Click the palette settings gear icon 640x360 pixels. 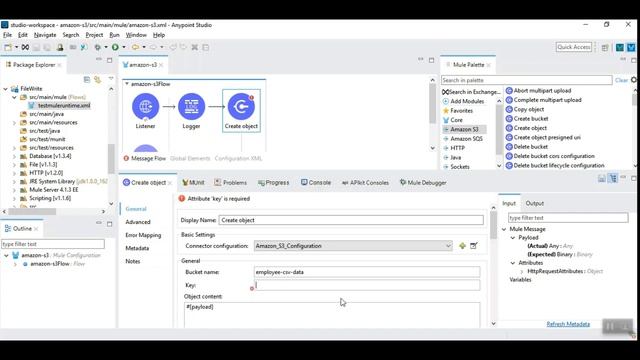(634, 80)
